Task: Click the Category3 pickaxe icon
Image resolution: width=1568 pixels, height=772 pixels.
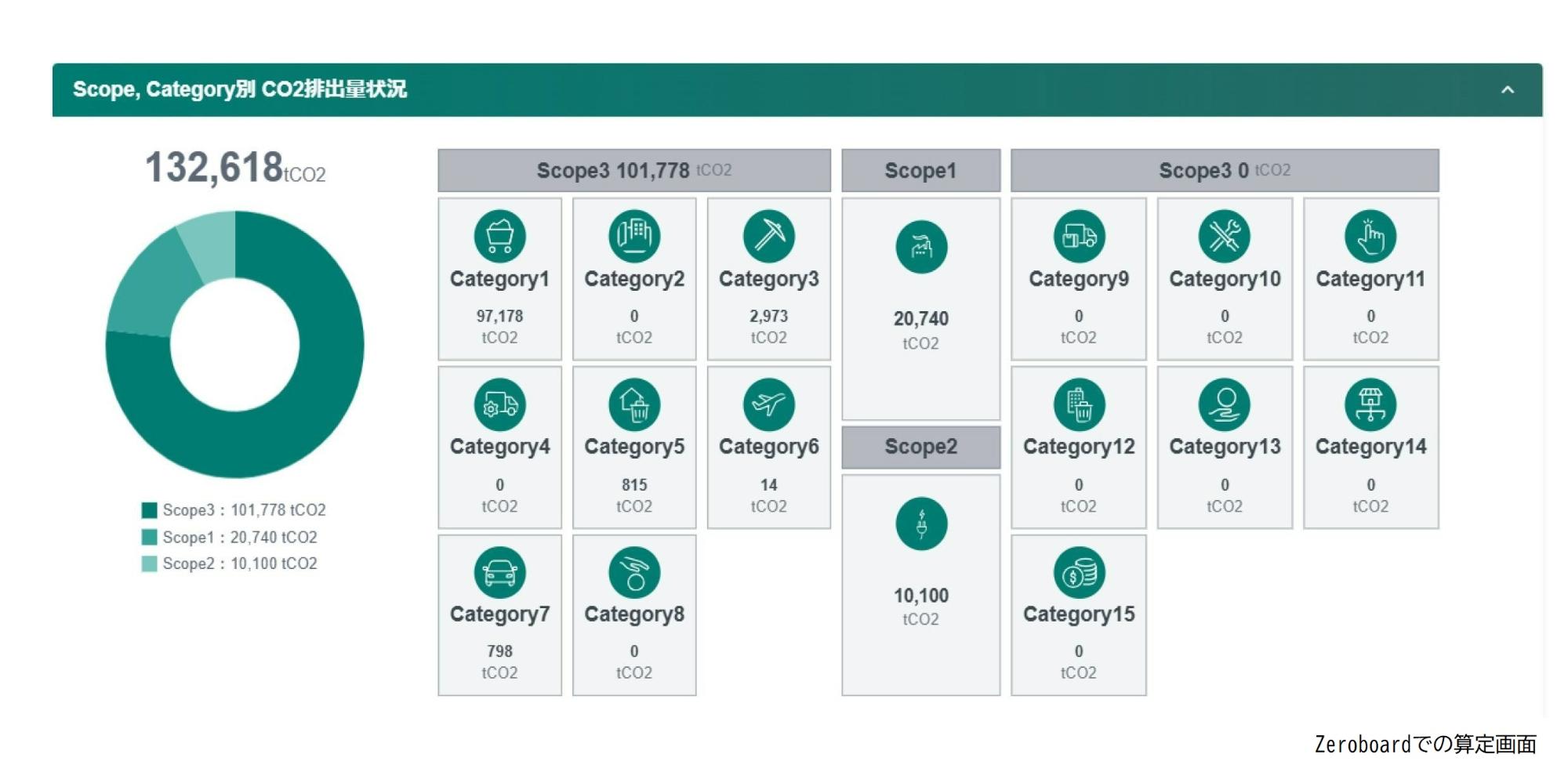Action: pos(768,236)
